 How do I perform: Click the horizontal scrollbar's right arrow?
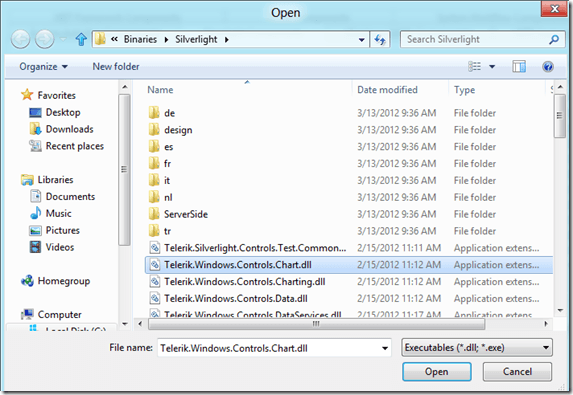pyautogui.click(x=546, y=324)
